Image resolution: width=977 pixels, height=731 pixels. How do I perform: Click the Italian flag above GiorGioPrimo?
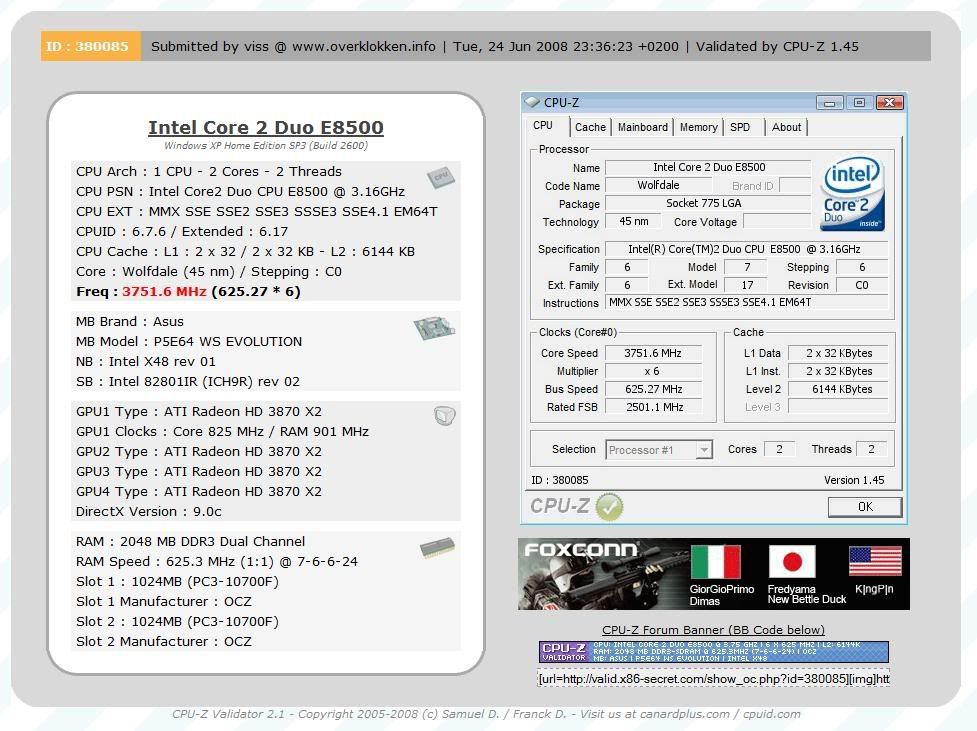tap(715, 561)
